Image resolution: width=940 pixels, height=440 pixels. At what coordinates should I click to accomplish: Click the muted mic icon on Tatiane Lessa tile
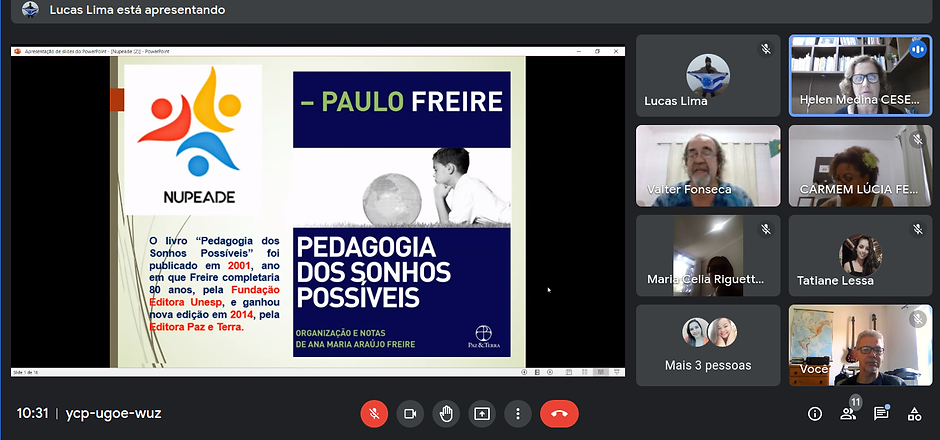(917, 229)
